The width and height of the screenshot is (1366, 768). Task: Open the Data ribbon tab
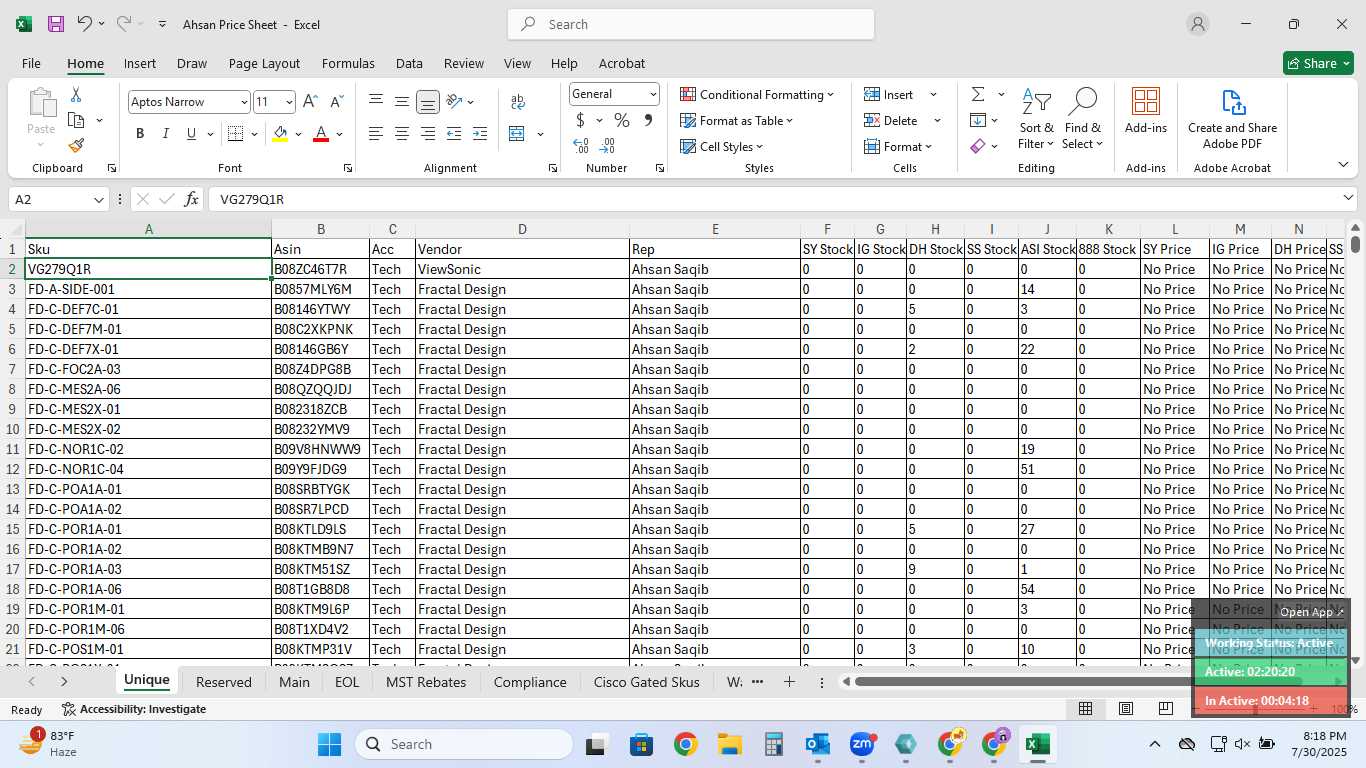(409, 63)
